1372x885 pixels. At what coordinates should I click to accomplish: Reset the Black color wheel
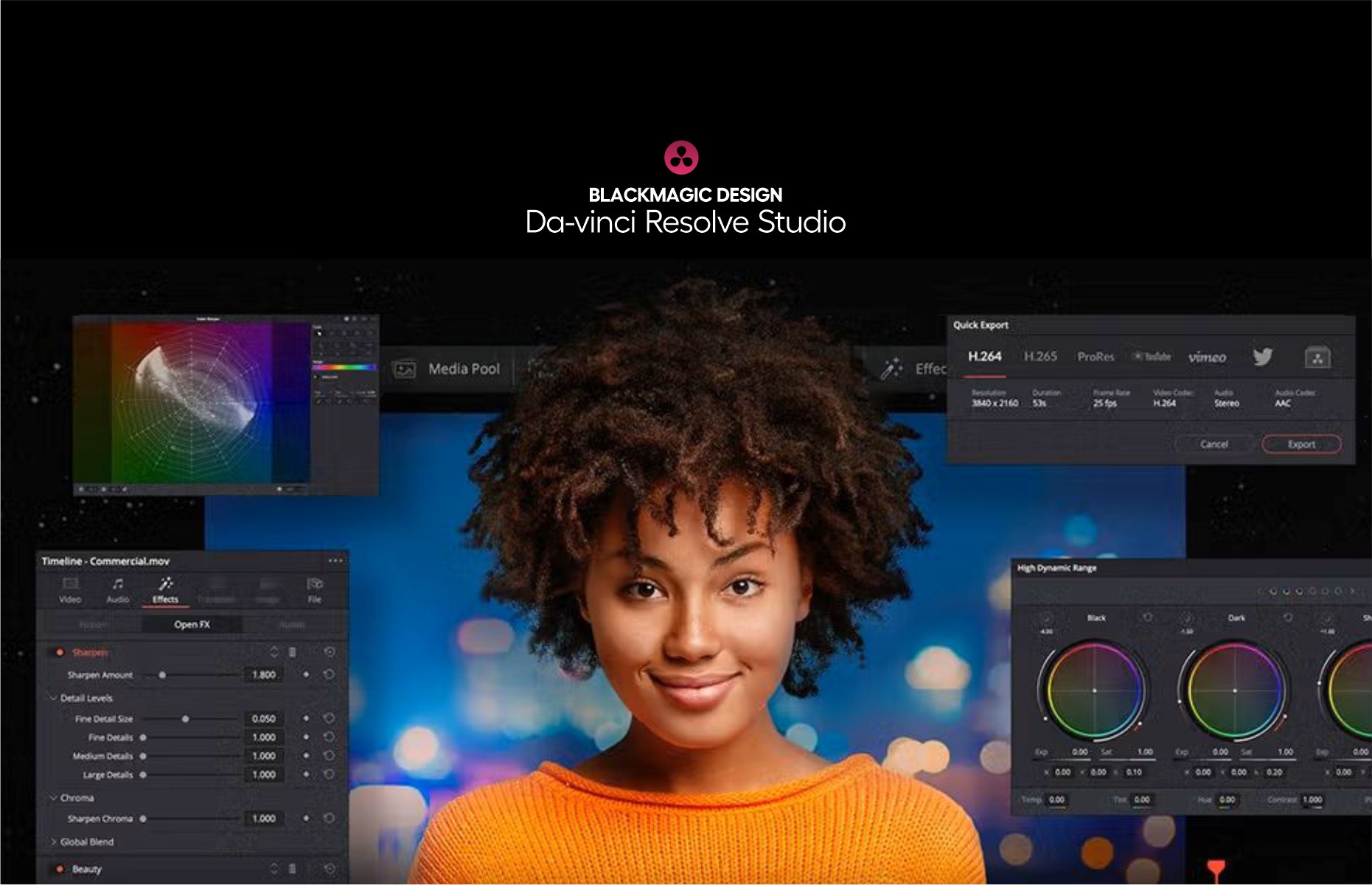[x=1147, y=618]
